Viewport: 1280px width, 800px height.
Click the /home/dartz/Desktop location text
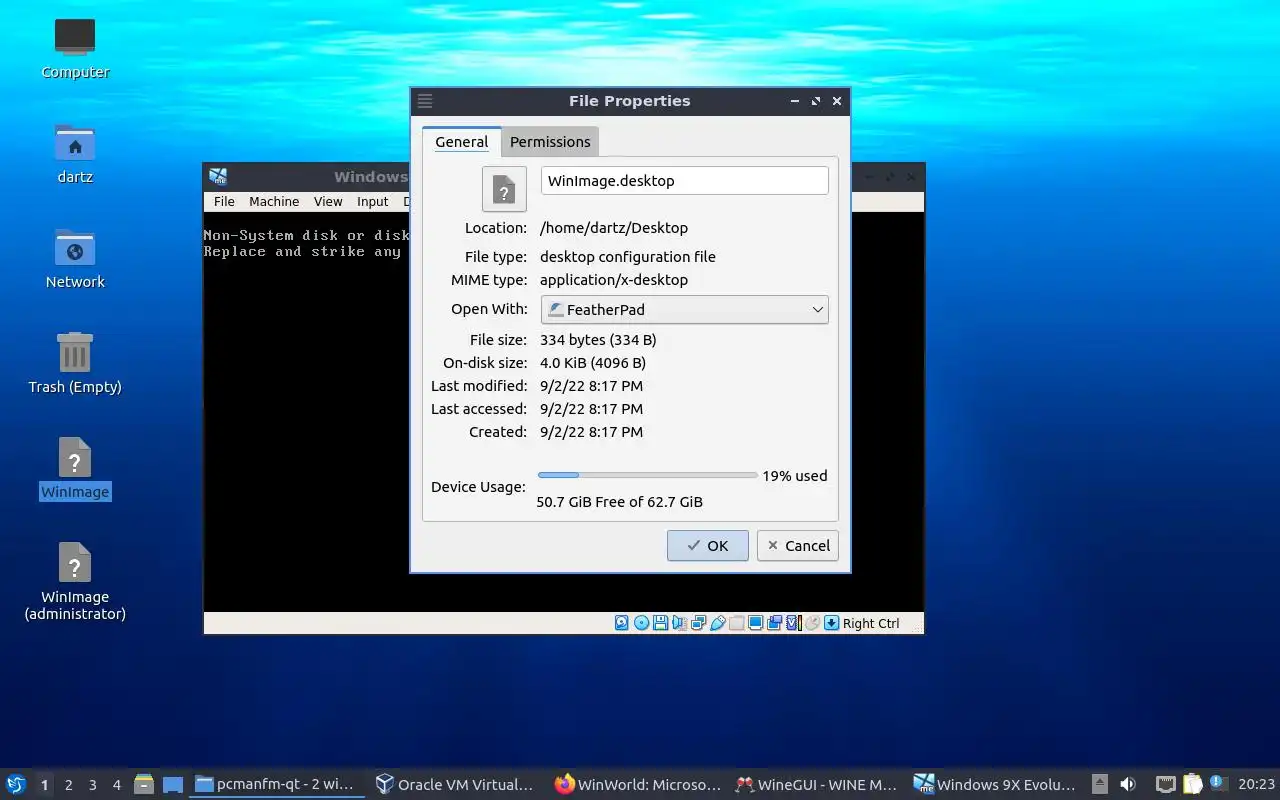(x=614, y=228)
